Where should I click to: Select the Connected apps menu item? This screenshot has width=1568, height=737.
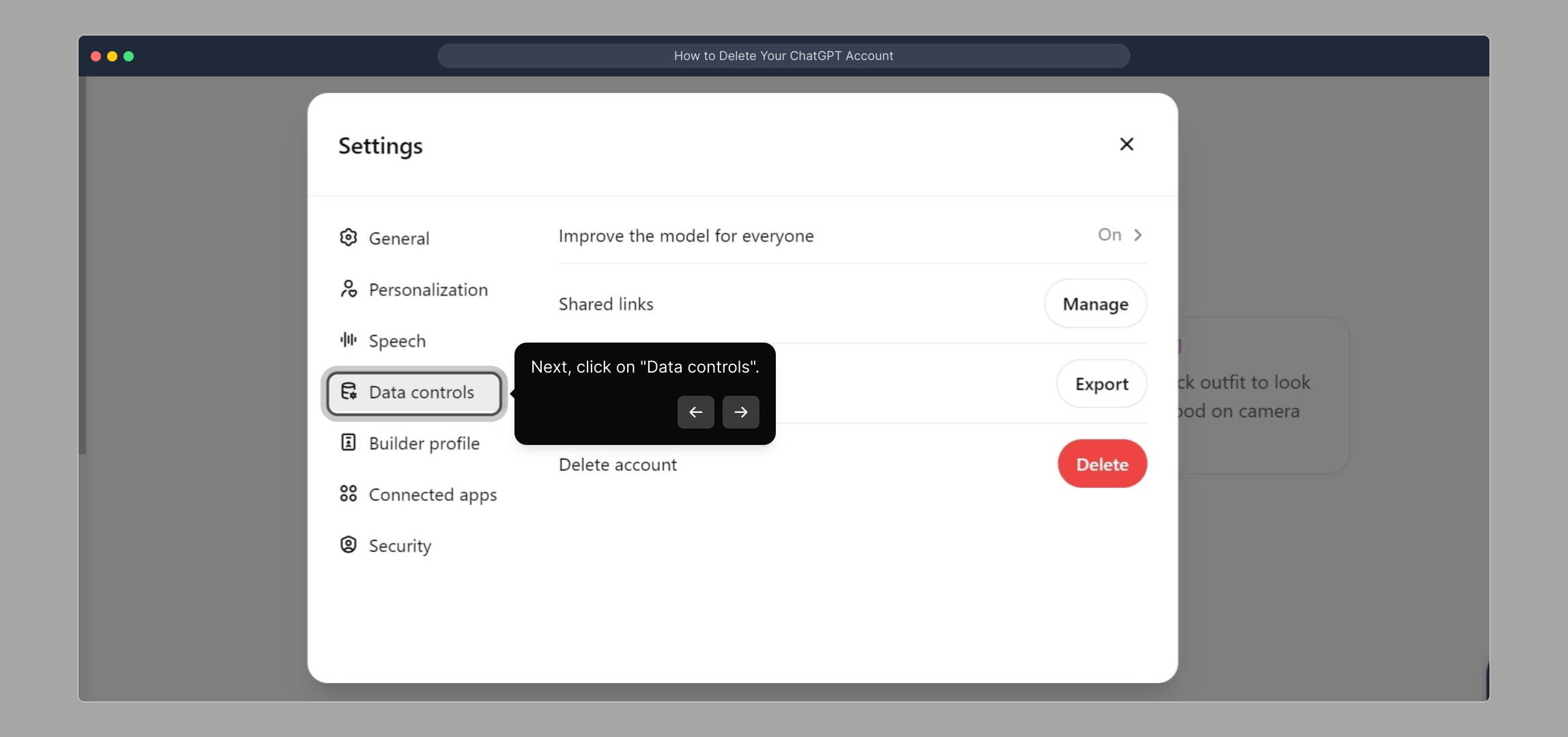[x=433, y=495]
